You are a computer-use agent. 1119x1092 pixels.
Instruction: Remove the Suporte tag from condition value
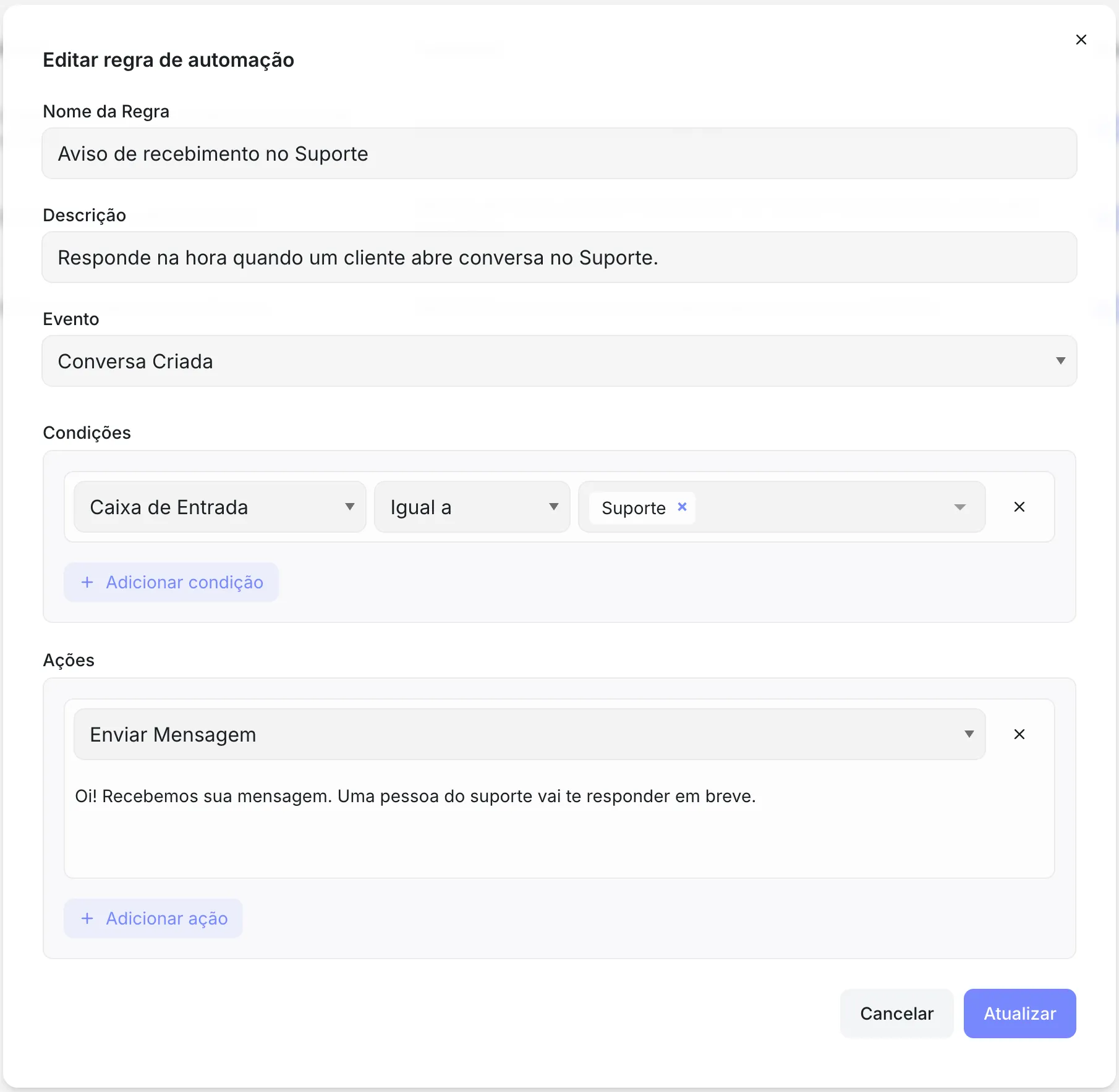click(682, 507)
